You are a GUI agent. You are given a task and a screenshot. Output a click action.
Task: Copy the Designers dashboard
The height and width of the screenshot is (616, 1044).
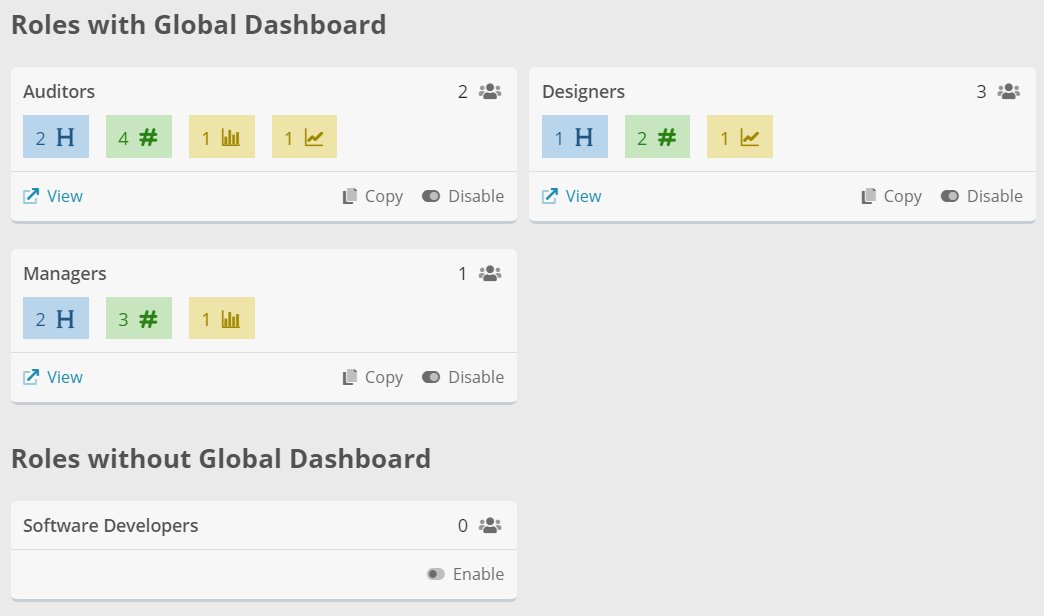tap(892, 196)
